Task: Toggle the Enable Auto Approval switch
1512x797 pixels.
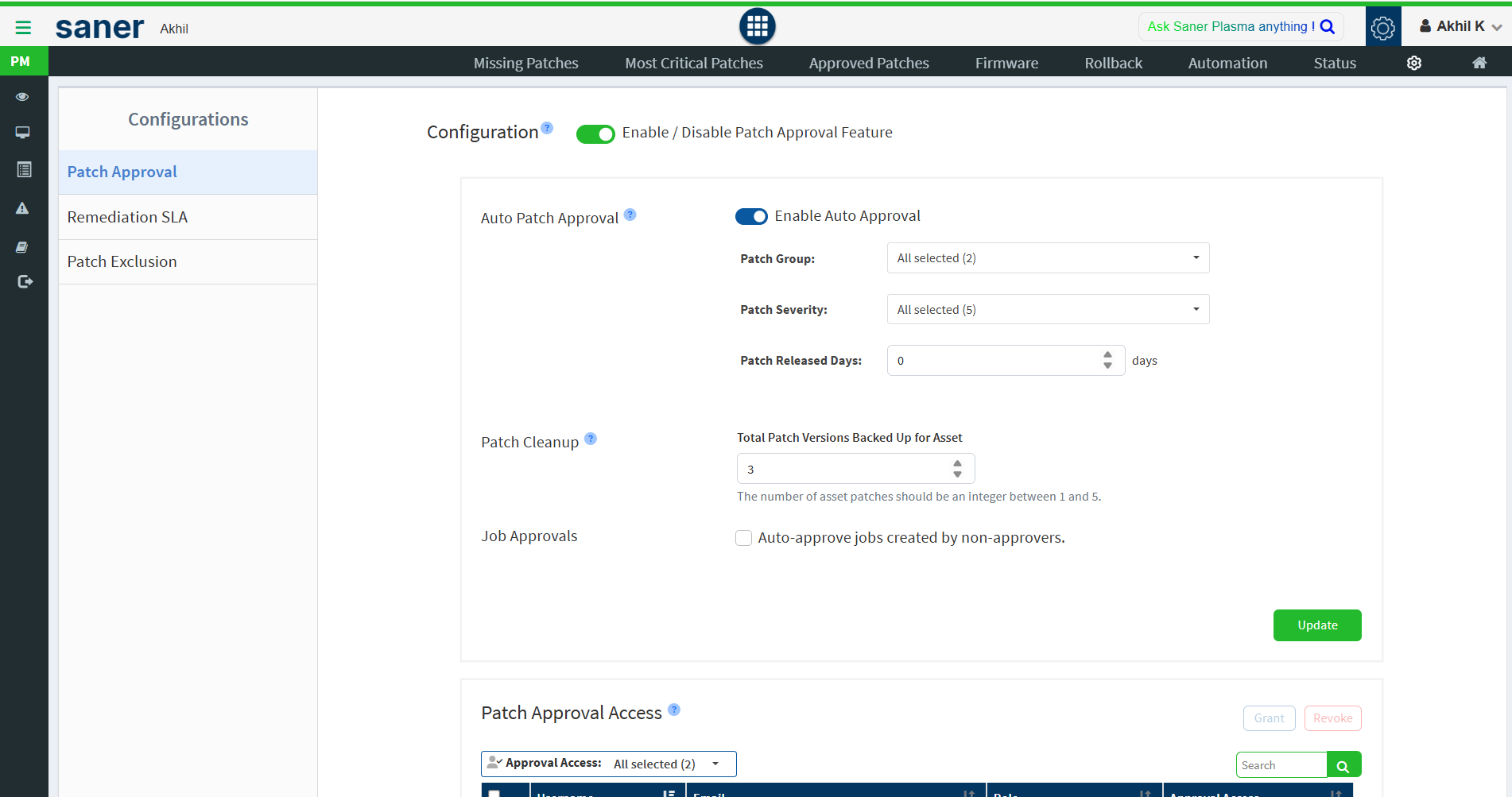Action: [751, 216]
